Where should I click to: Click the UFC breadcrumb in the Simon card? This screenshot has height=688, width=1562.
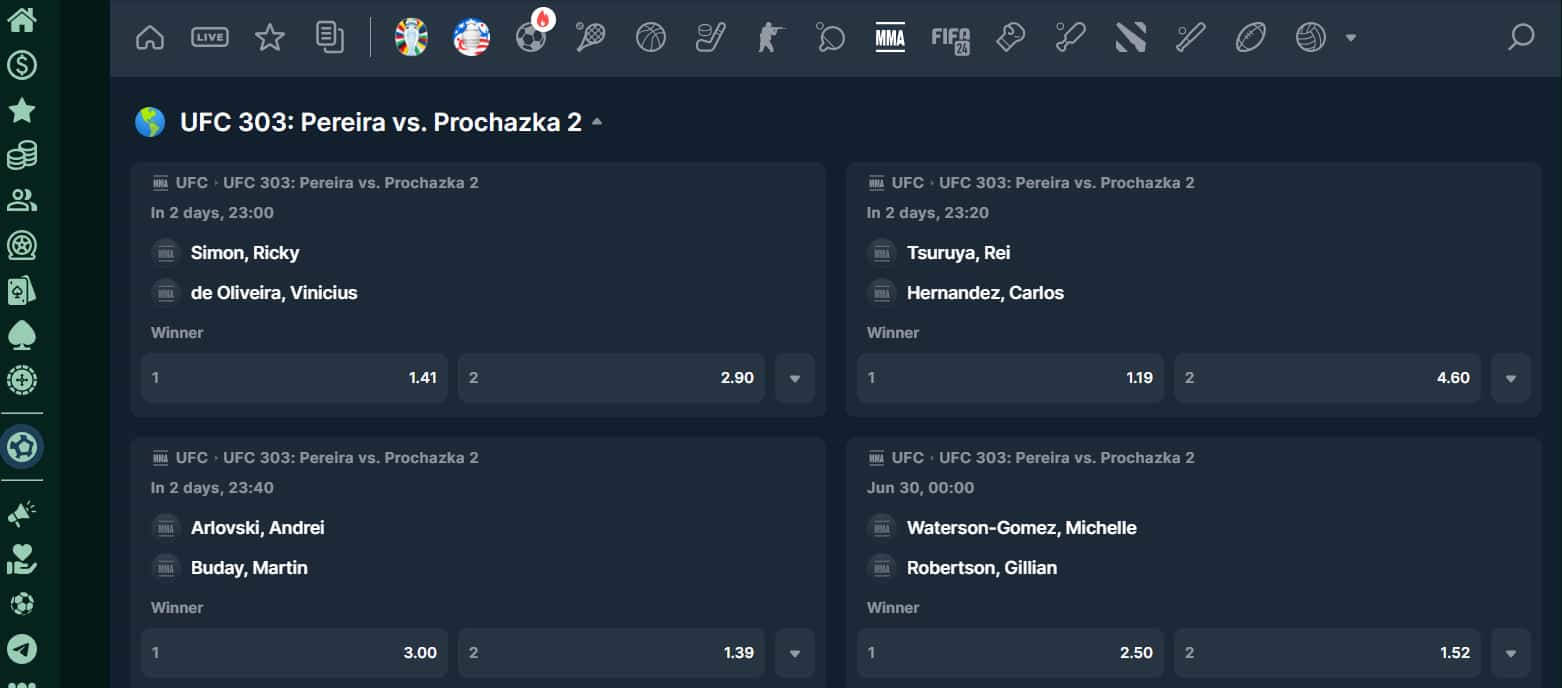click(192, 182)
